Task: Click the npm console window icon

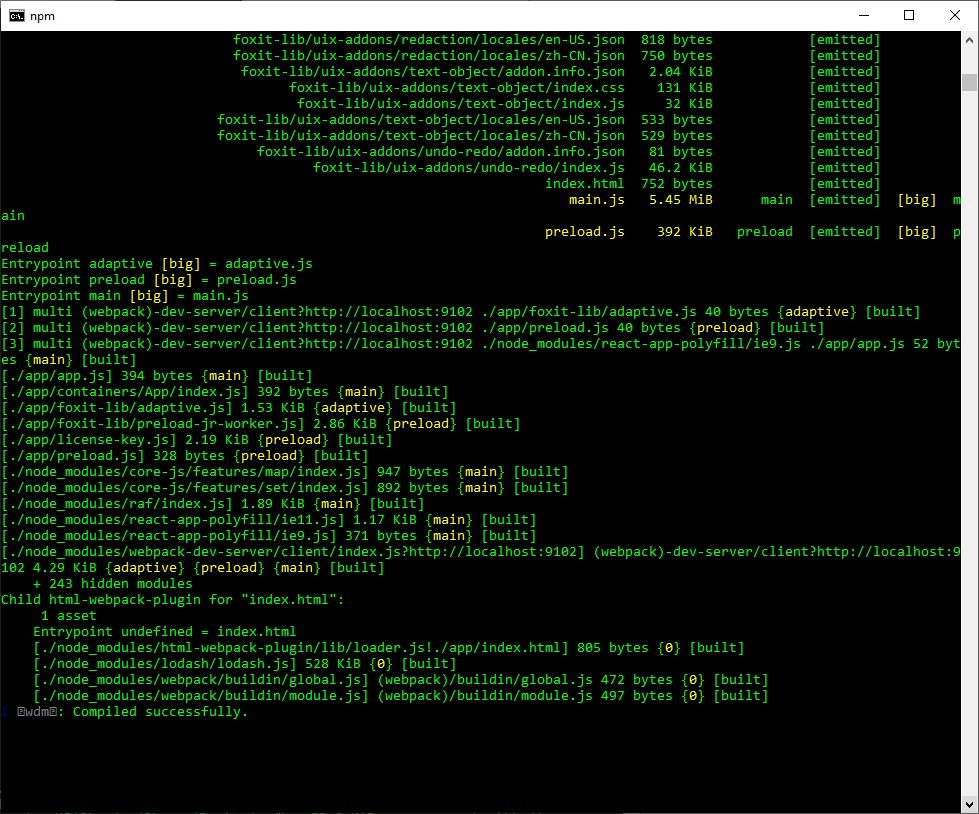Action: click(16, 16)
